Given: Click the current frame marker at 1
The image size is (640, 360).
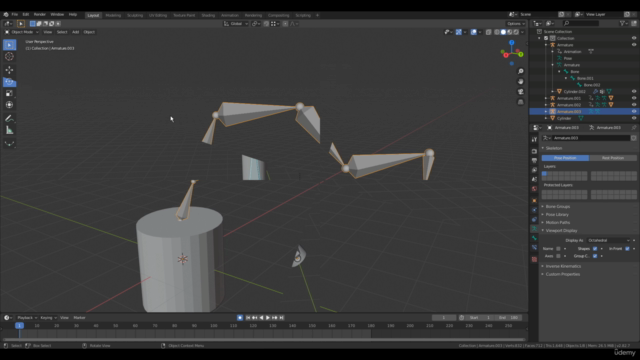Looking at the screenshot, I should pyautogui.click(x=19, y=326).
